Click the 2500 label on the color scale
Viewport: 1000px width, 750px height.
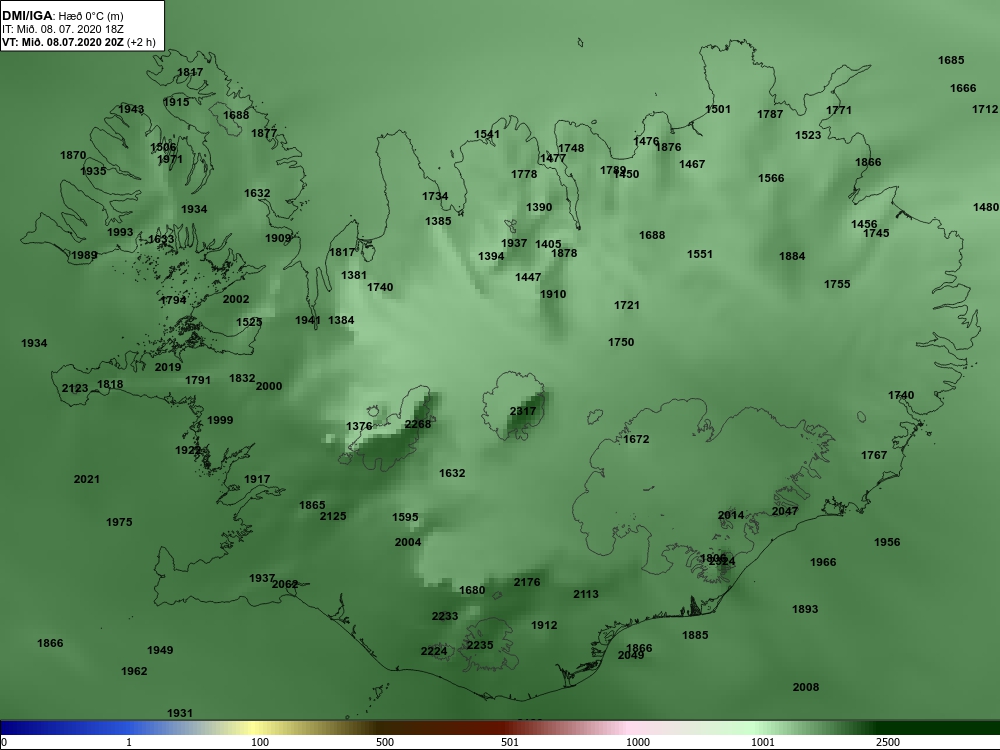[x=888, y=742]
